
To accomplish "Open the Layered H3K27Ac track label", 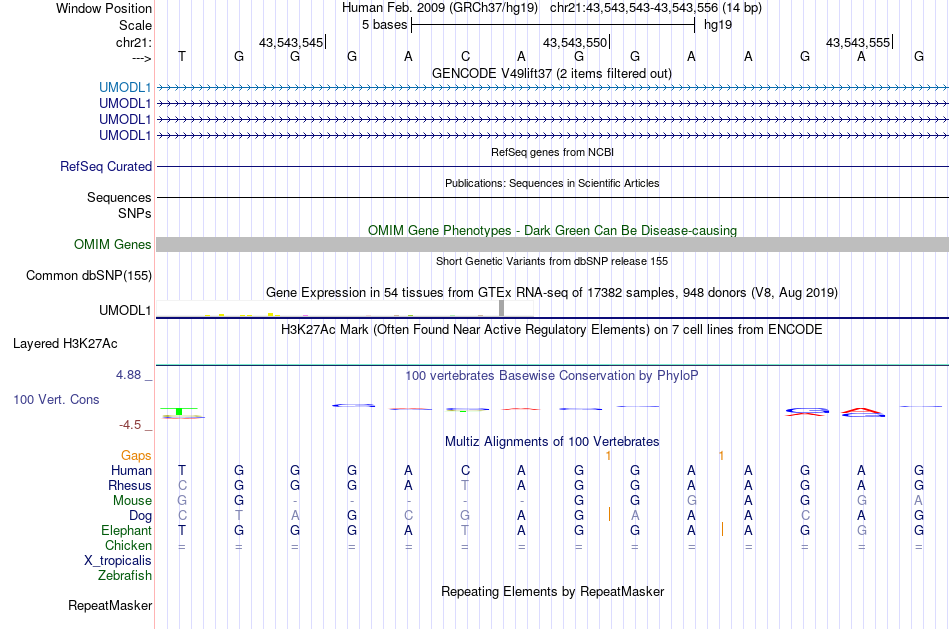I will click(65, 344).
